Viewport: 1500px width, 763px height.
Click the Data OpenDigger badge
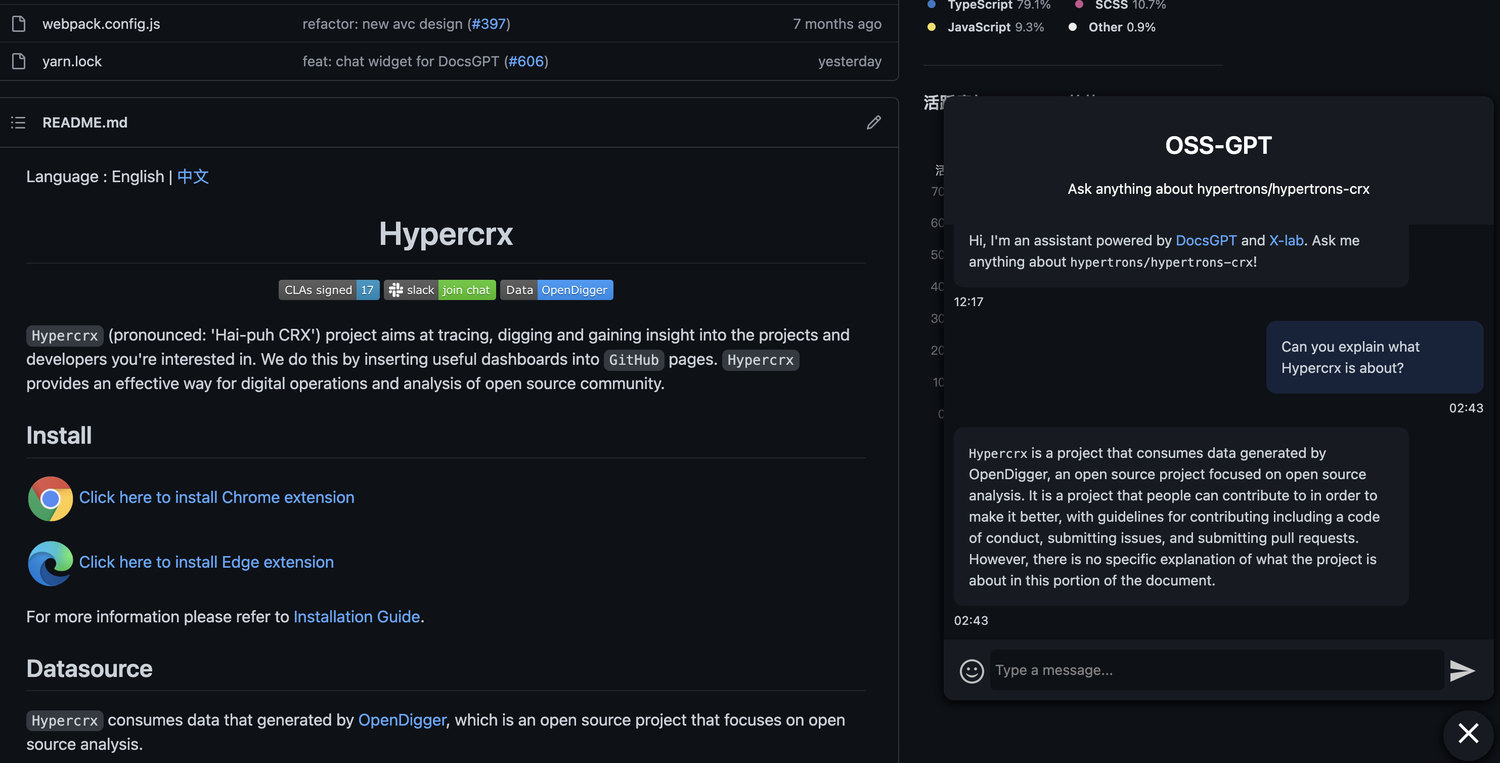click(x=557, y=290)
